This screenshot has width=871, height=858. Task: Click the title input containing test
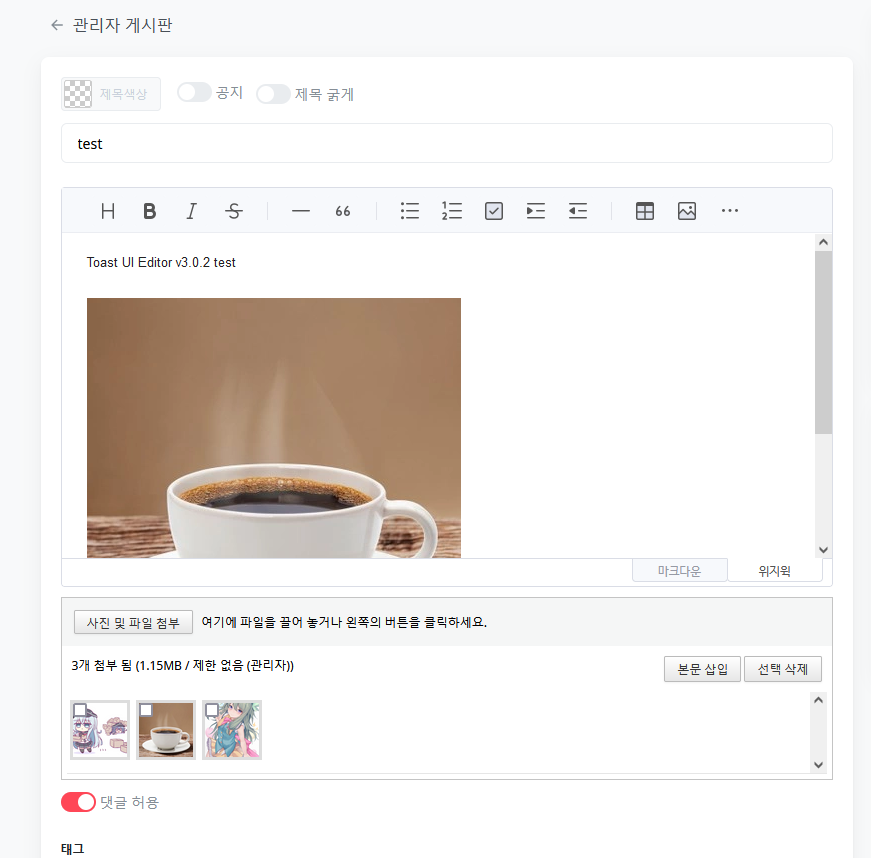click(447, 143)
